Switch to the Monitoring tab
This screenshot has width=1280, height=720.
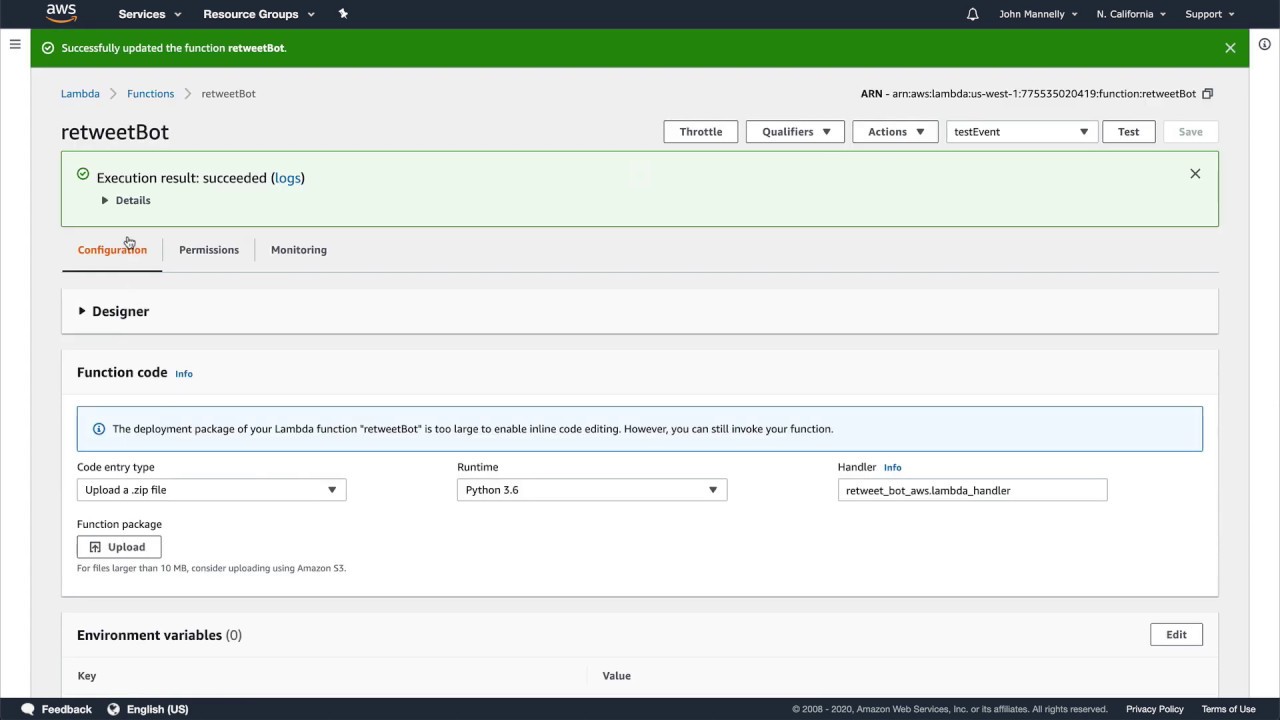coord(299,250)
